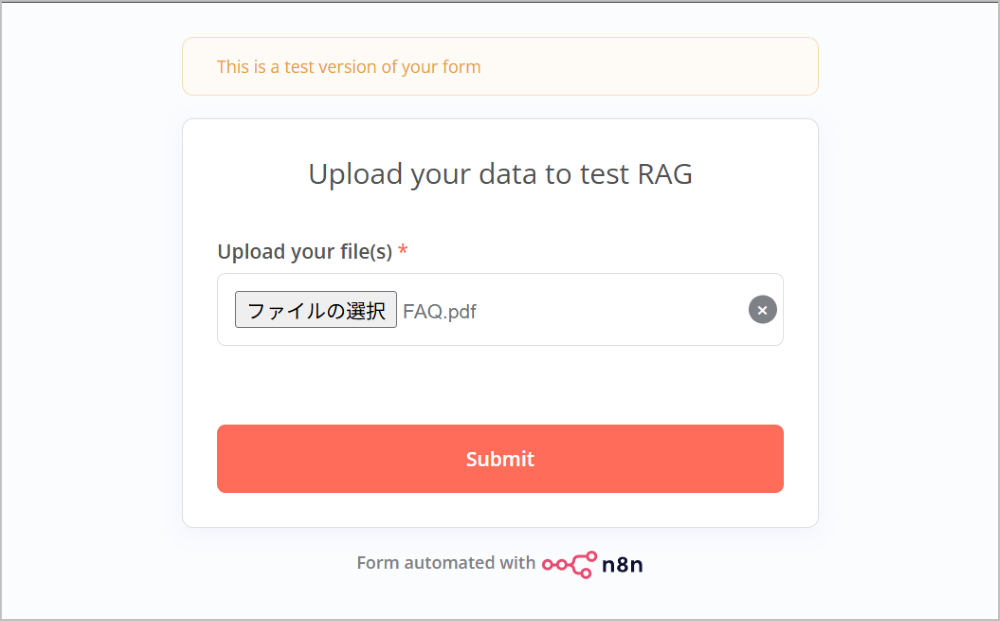Image resolution: width=1000 pixels, height=621 pixels.
Task: Click the test version notice text
Action: 348,67
